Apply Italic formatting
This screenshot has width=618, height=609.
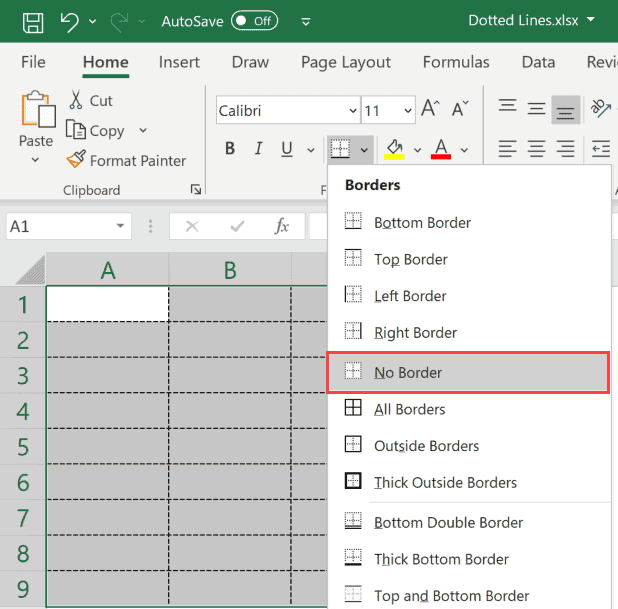[x=258, y=149]
